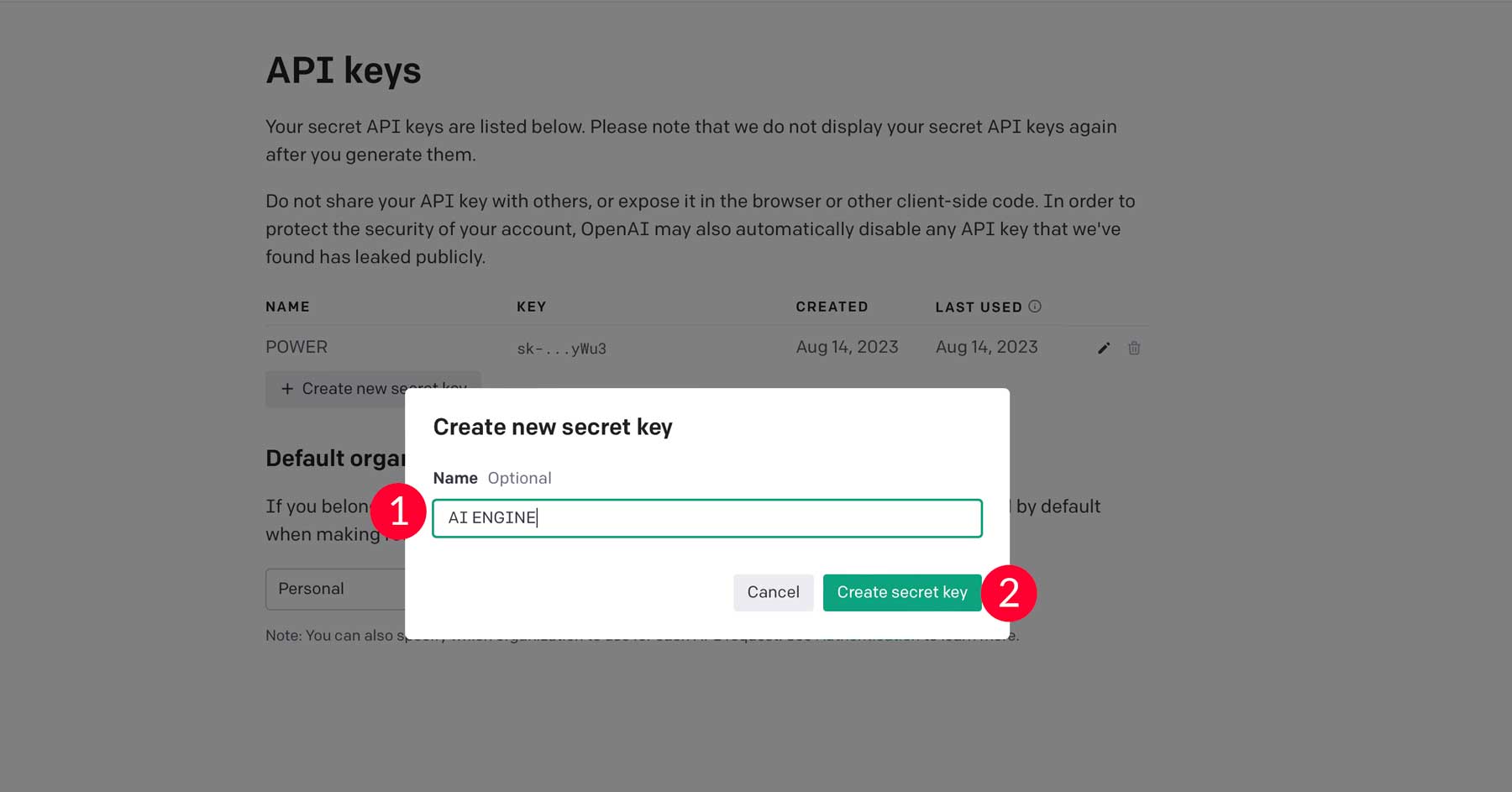This screenshot has width=1512, height=792.
Task: Click the trash icon to delete the POWER key
Action: tap(1134, 347)
